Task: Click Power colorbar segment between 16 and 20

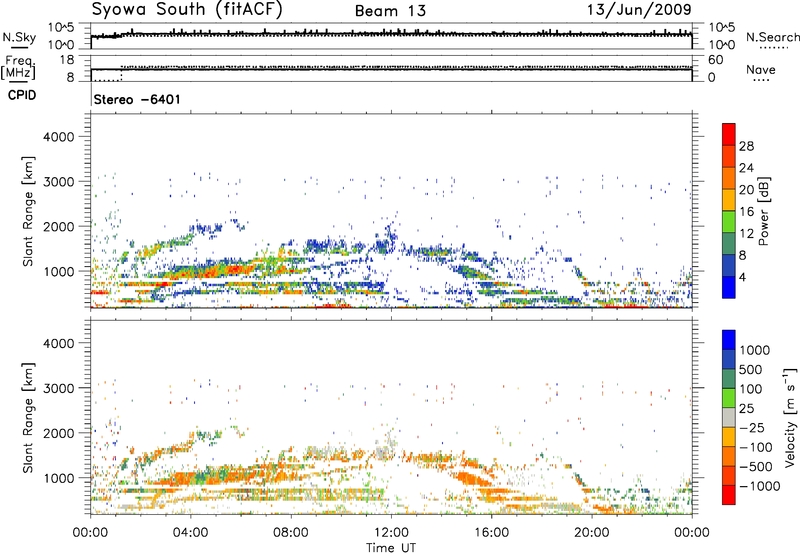Action: [729, 200]
